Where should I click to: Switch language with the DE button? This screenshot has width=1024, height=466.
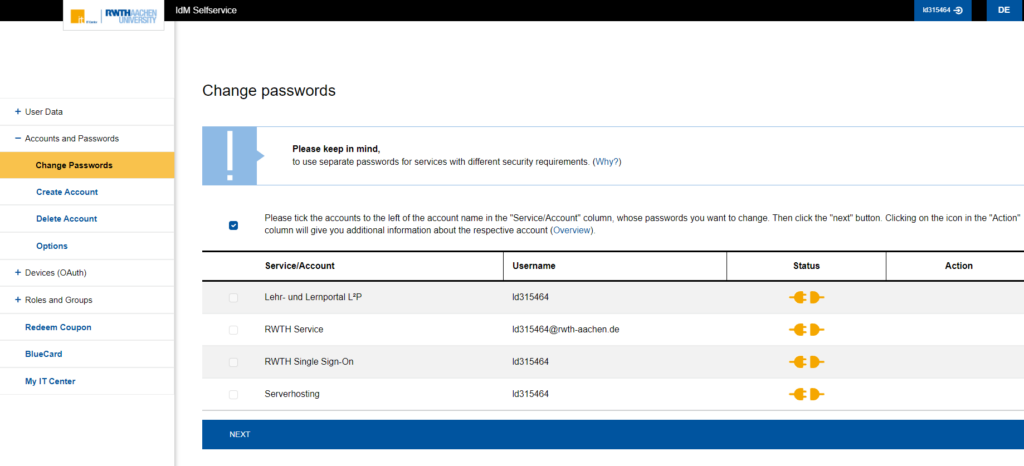coord(1004,10)
